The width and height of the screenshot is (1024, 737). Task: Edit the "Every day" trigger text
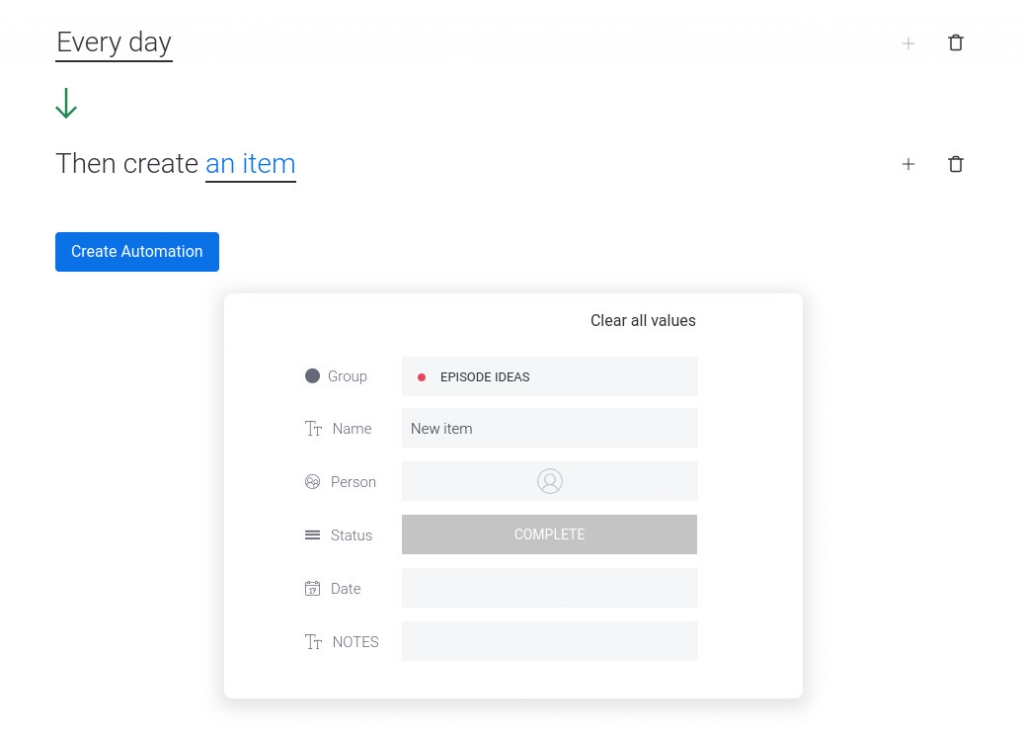click(x=113, y=42)
